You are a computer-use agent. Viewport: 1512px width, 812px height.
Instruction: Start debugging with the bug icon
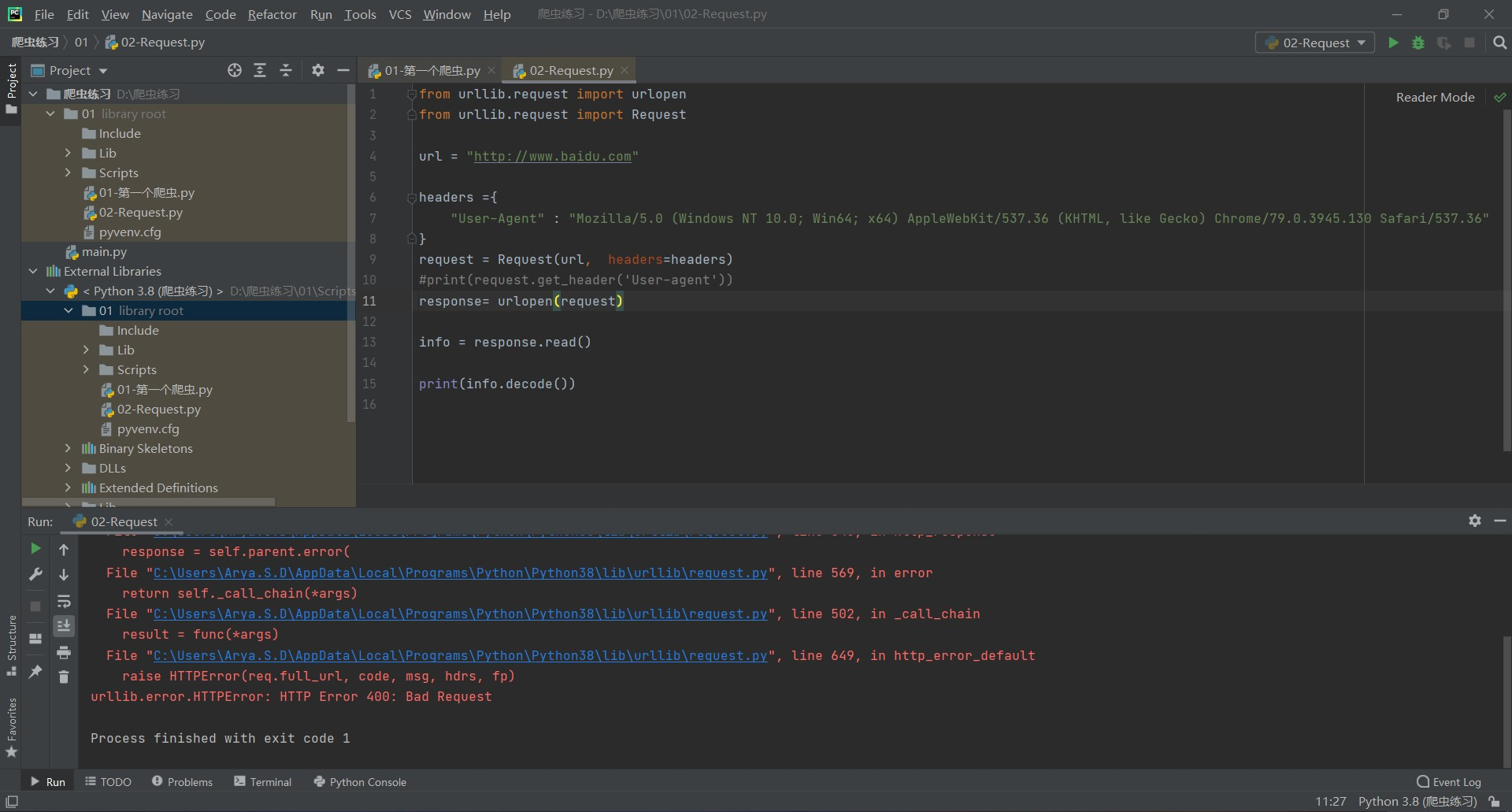tap(1418, 43)
